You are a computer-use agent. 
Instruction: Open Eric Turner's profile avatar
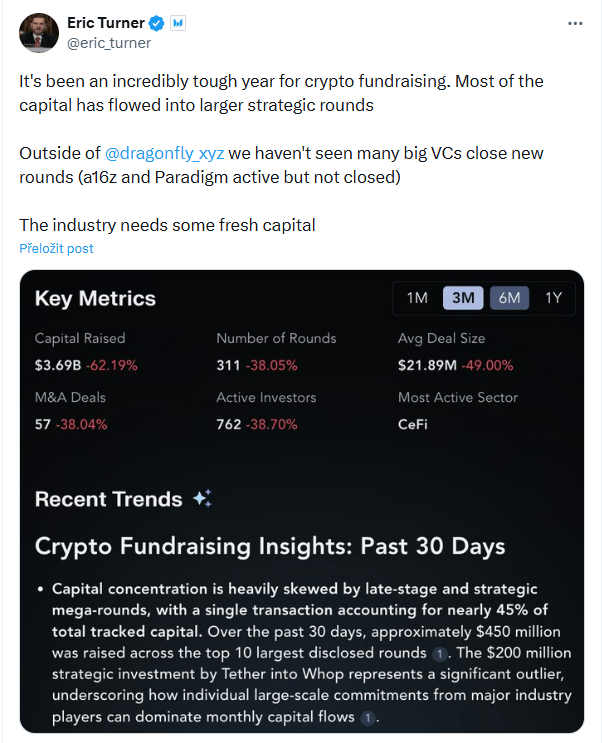(39, 32)
